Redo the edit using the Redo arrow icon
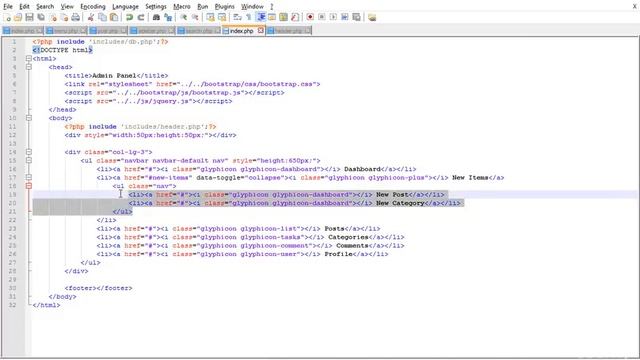The width and height of the screenshot is (640, 360). [141, 17]
